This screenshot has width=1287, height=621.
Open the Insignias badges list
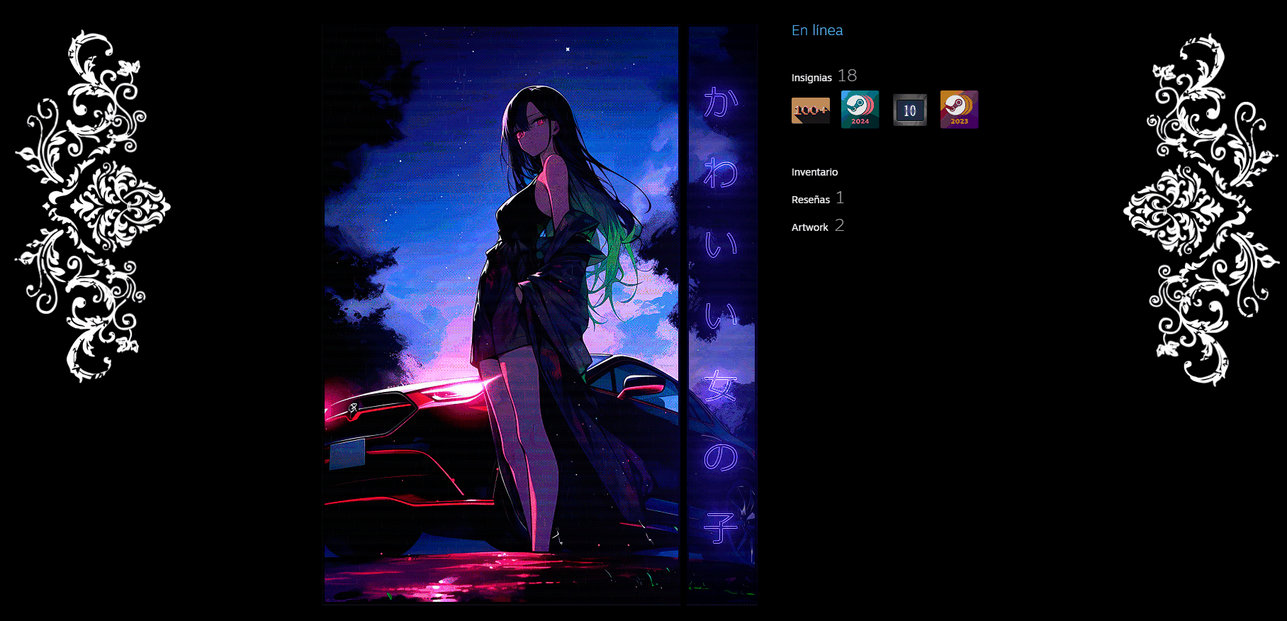coord(811,77)
